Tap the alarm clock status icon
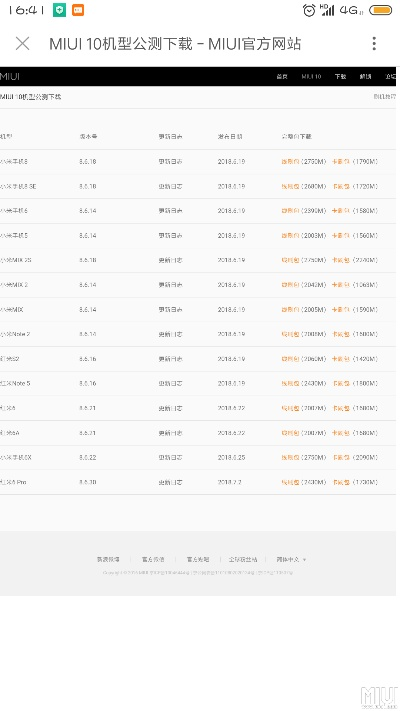 coord(309,10)
